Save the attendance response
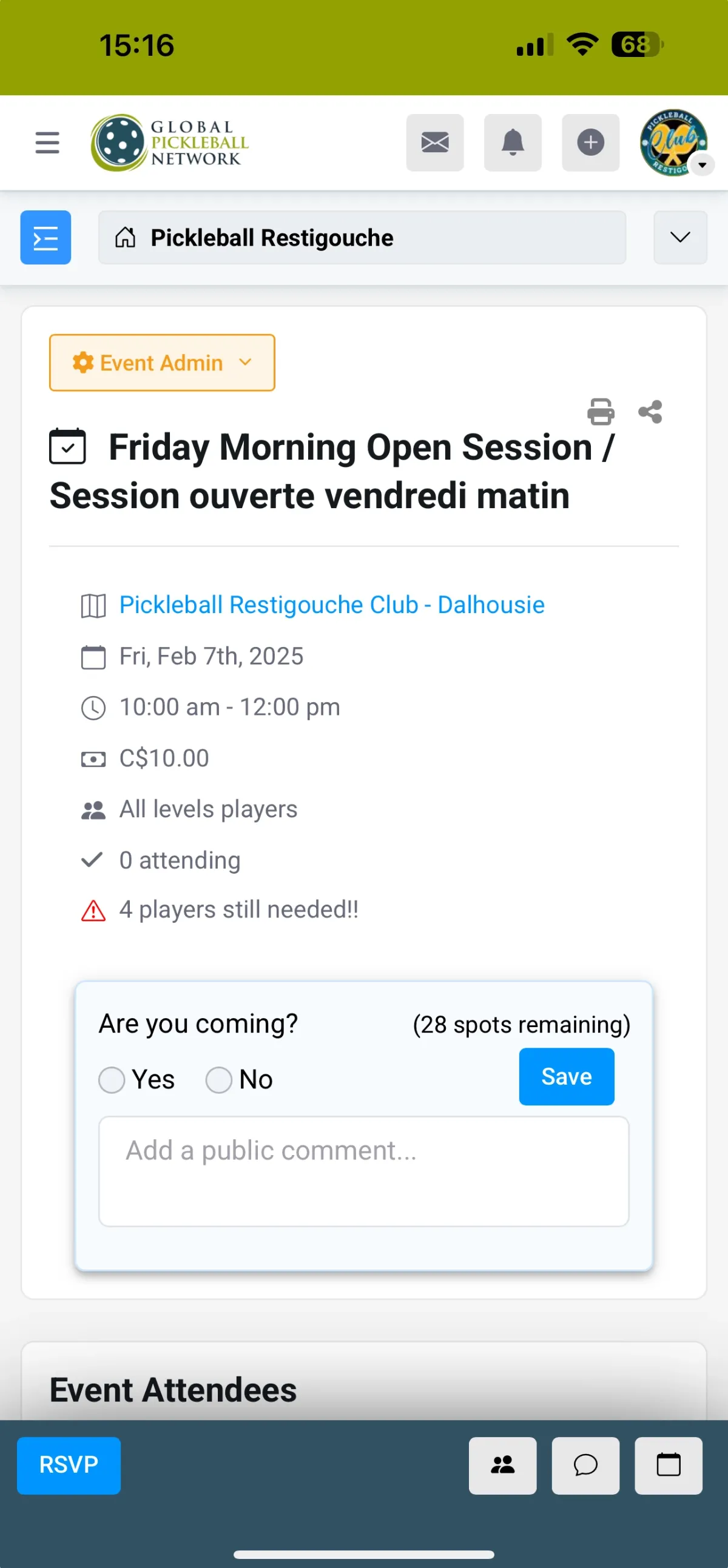The image size is (728, 1568). point(566,1076)
